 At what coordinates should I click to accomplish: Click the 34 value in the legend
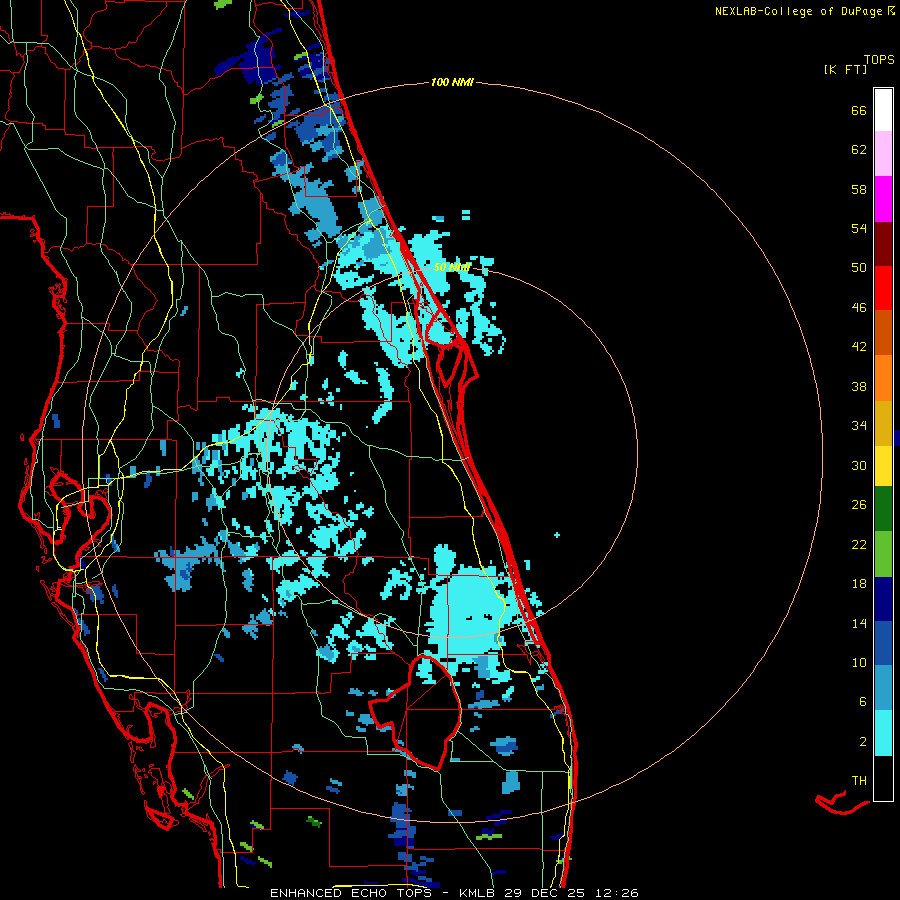click(x=859, y=426)
